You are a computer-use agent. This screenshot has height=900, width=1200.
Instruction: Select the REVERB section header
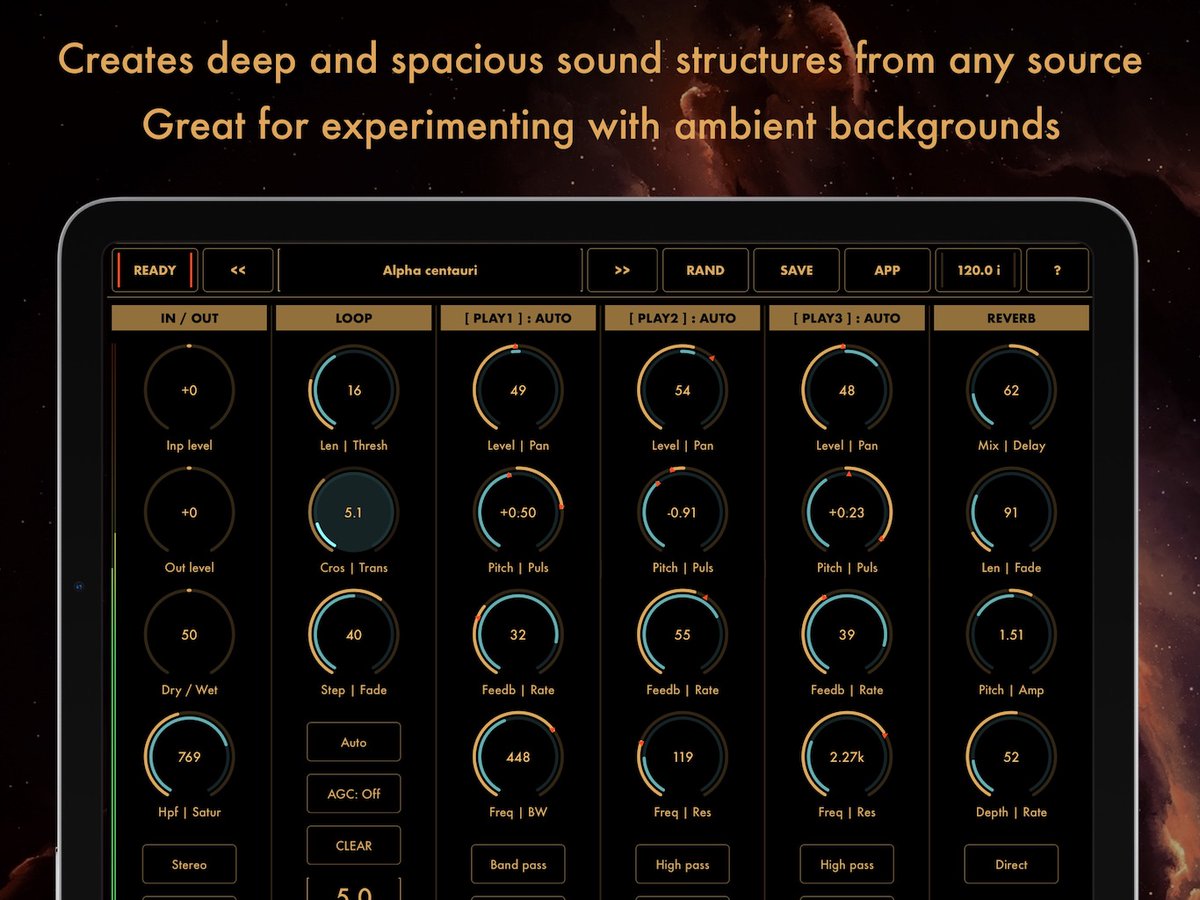(1010, 317)
